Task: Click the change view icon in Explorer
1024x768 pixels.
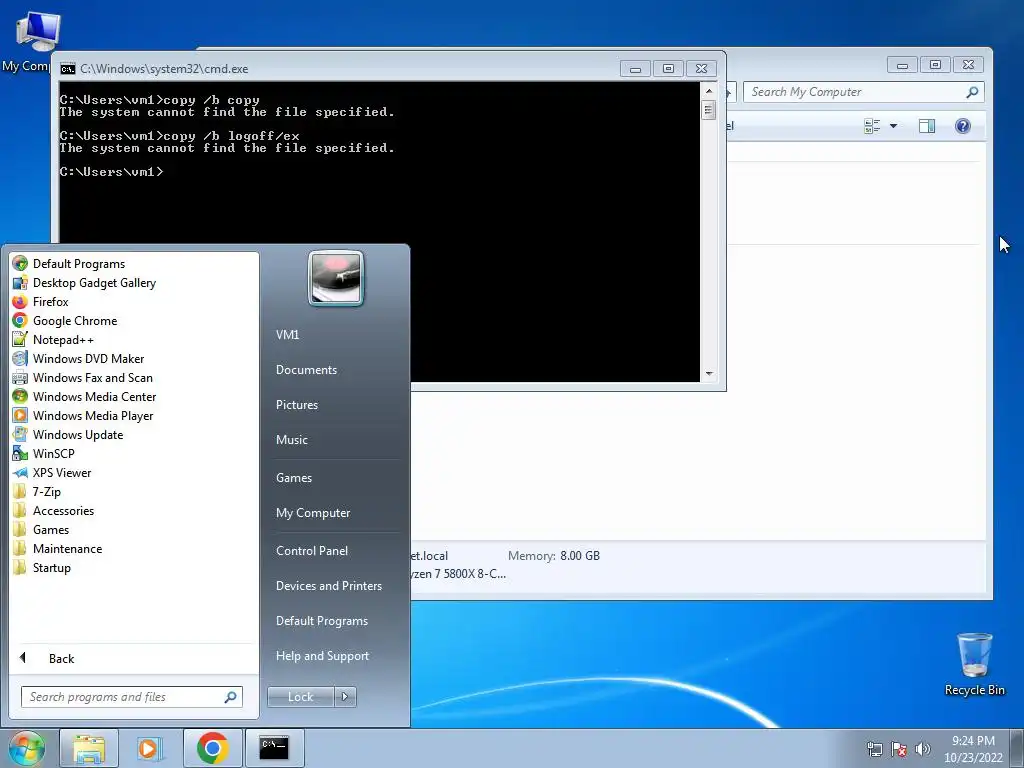Action: (x=872, y=126)
